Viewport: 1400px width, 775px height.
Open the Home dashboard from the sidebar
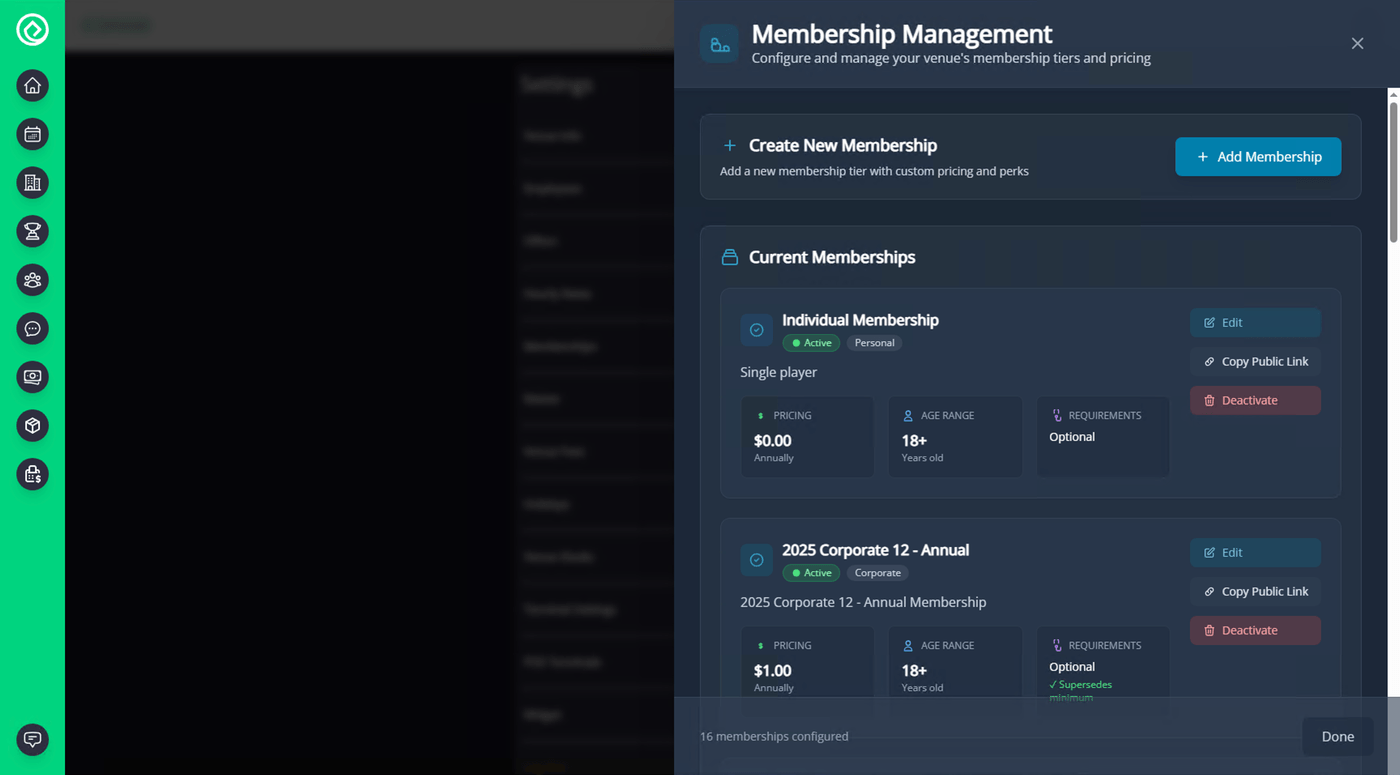pyautogui.click(x=32, y=86)
